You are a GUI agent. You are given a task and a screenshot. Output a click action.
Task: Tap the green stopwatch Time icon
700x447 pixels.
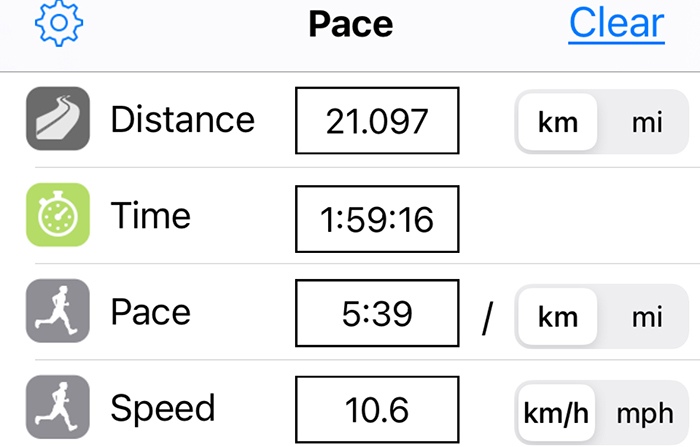pos(58,215)
